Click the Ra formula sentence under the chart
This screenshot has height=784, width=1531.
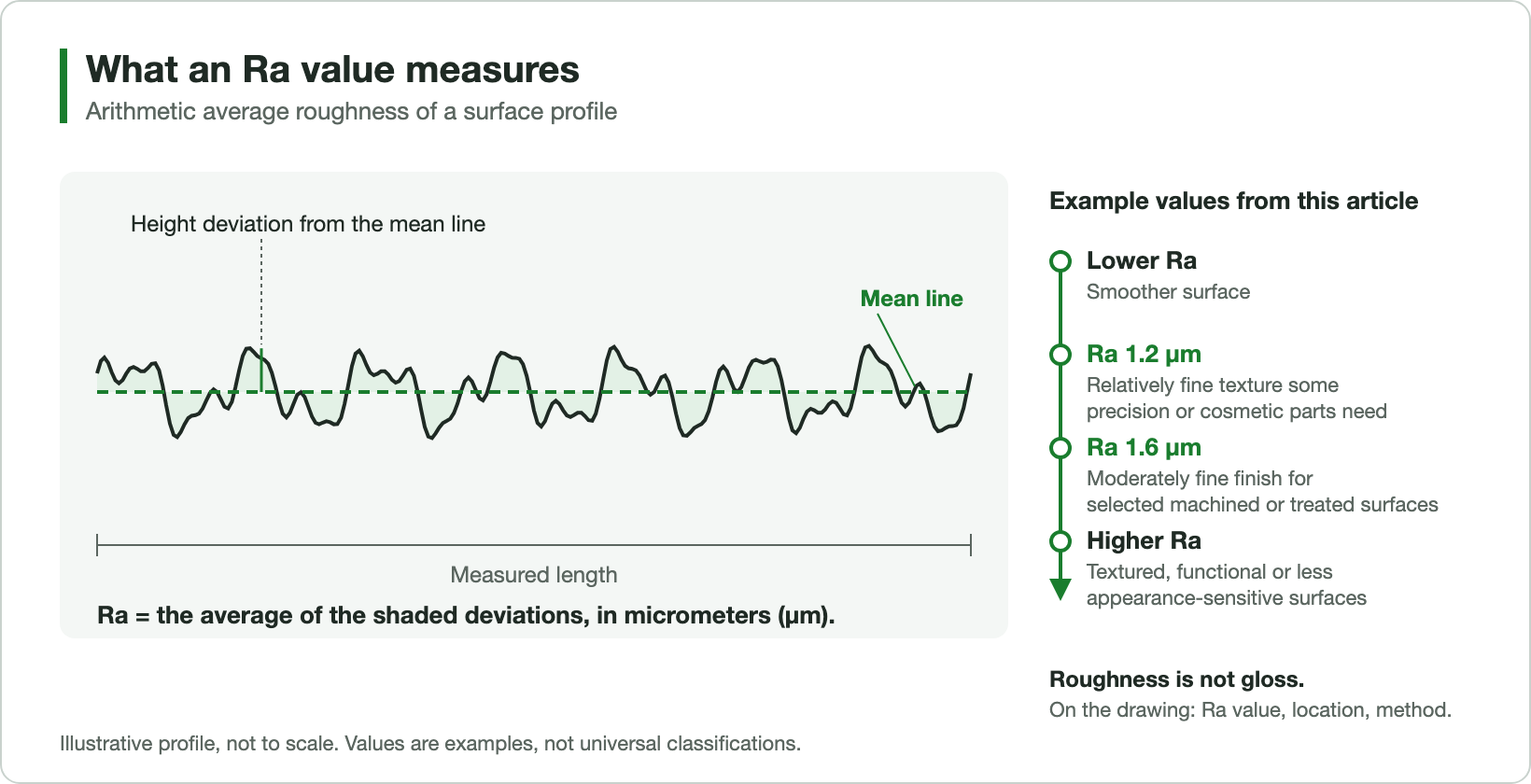click(466, 616)
